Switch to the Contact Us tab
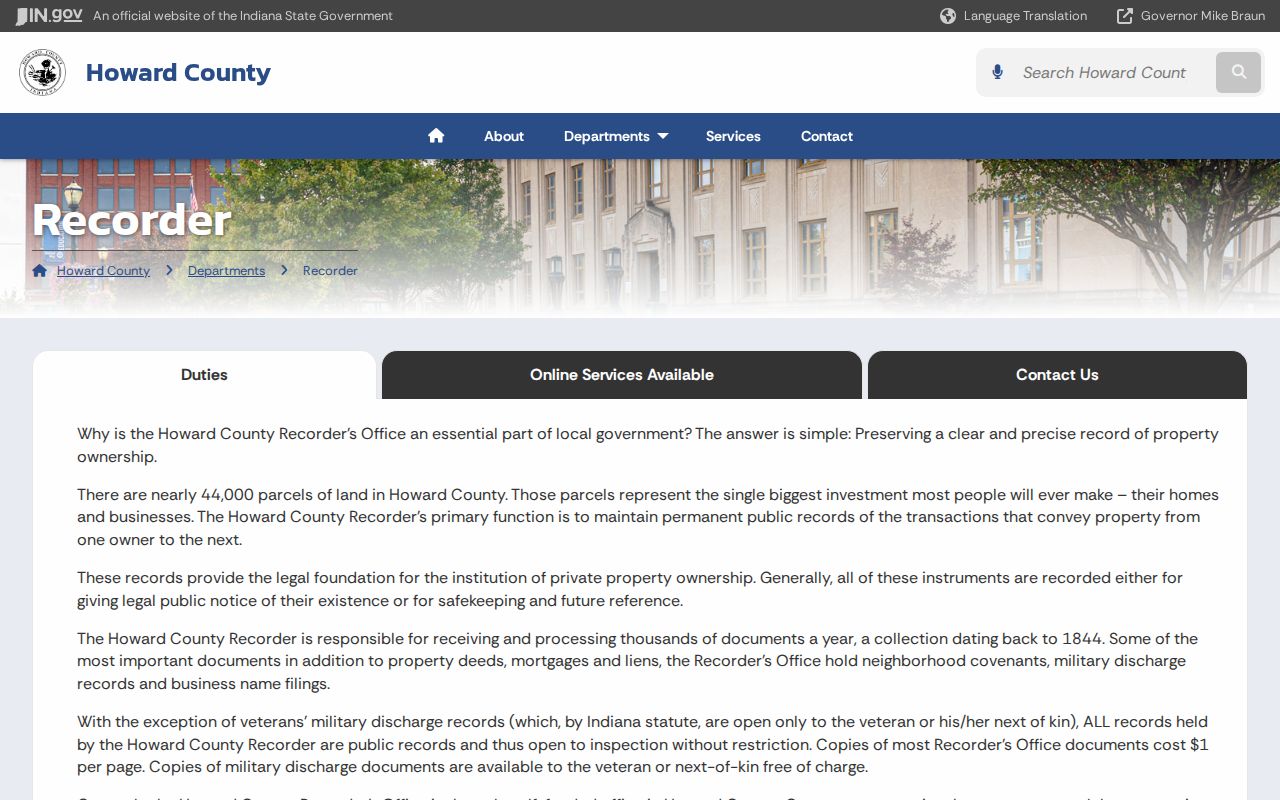The image size is (1280, 800). (1057, 375)
